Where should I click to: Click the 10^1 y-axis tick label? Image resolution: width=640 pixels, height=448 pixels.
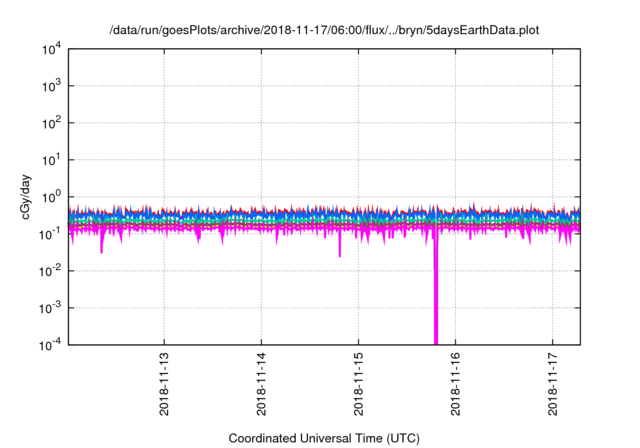point(51,160)
